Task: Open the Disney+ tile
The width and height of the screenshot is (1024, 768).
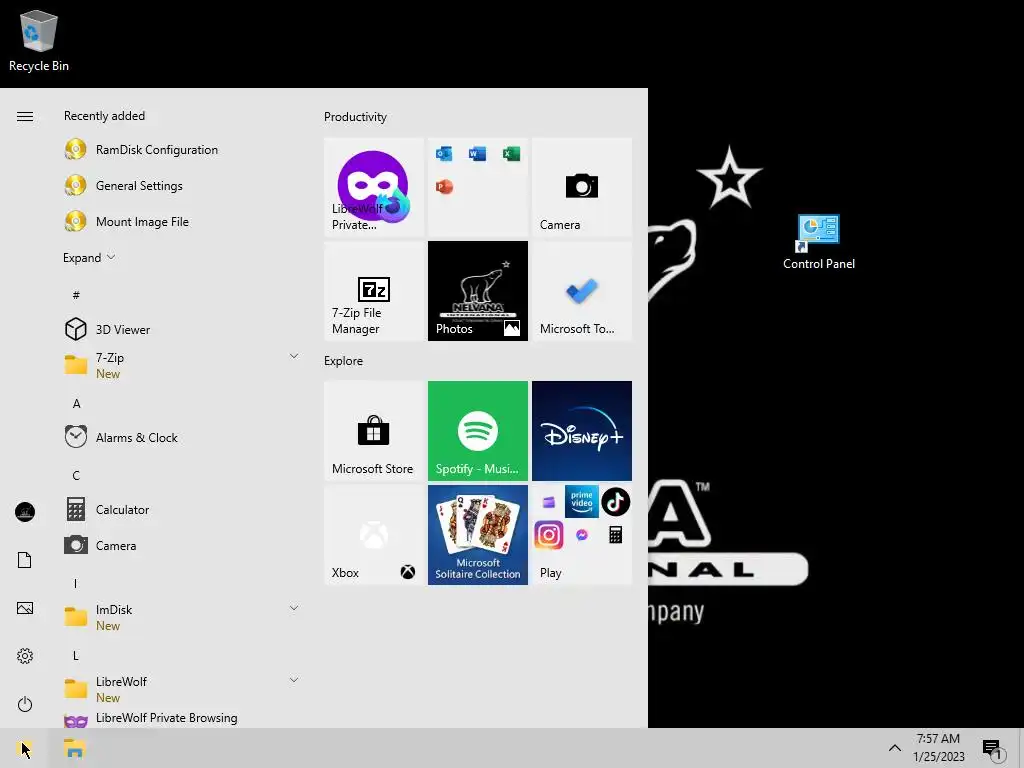Action: coord(582,430)
